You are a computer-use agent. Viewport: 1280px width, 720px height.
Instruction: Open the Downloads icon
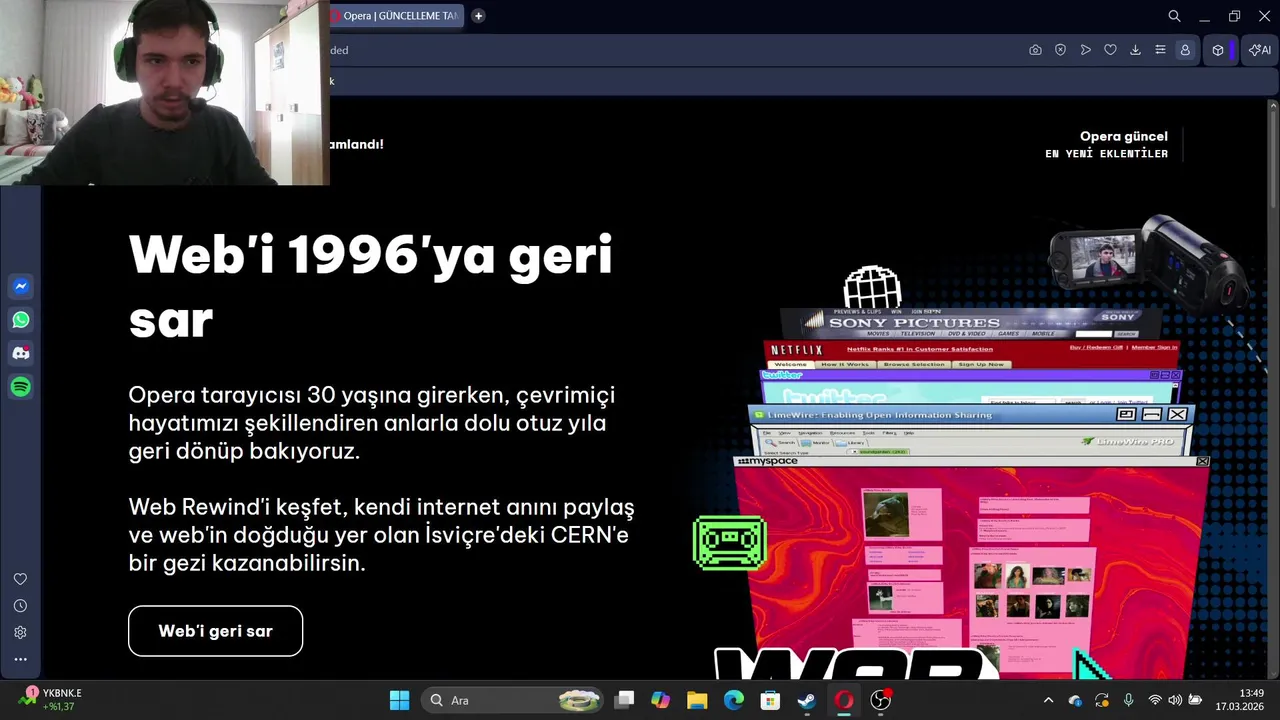(x=1135, y=50)
